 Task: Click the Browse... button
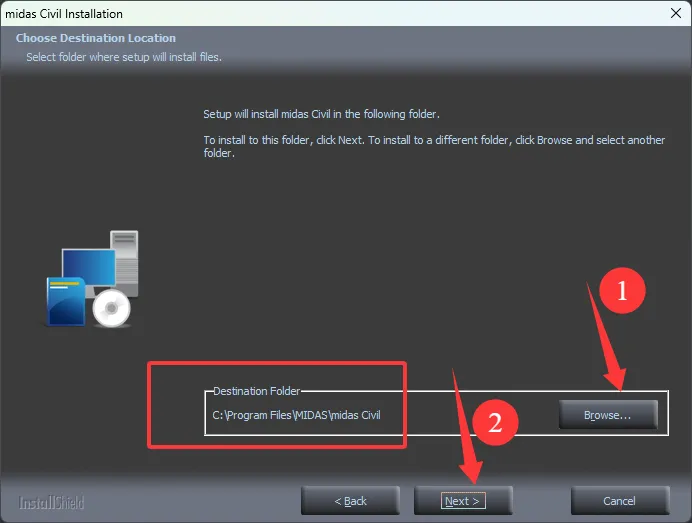point(608,414)
